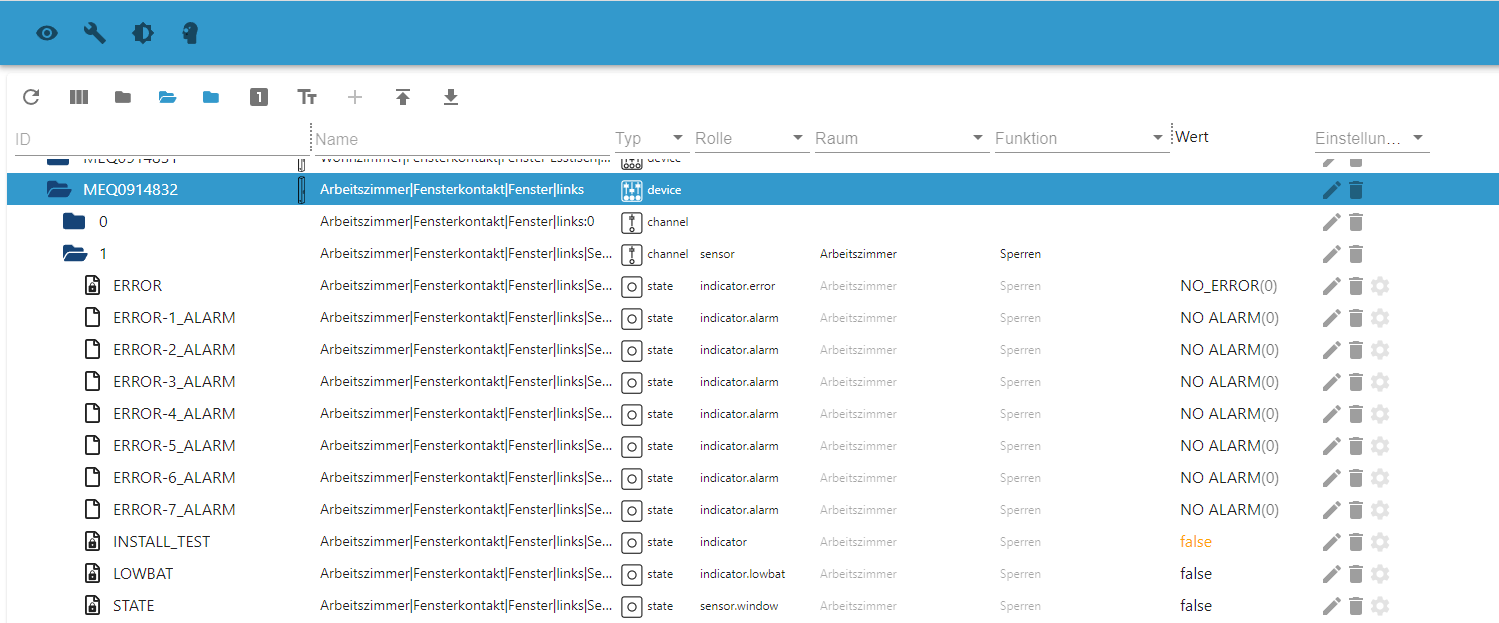Edit the ERROR-1_ALARM object
The width and height of the screenshot is (1499, 623).
(1331, 318)
